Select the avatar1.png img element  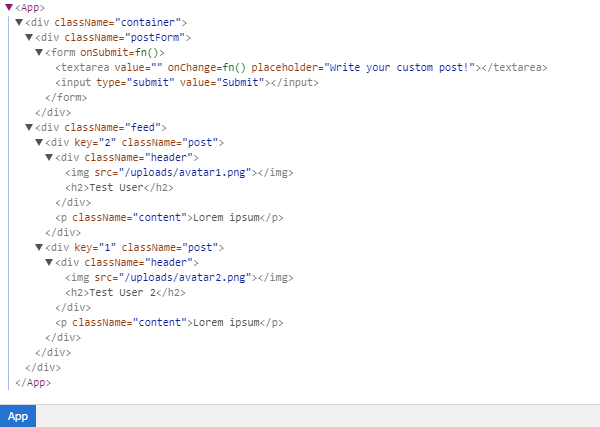pos(179,172)
